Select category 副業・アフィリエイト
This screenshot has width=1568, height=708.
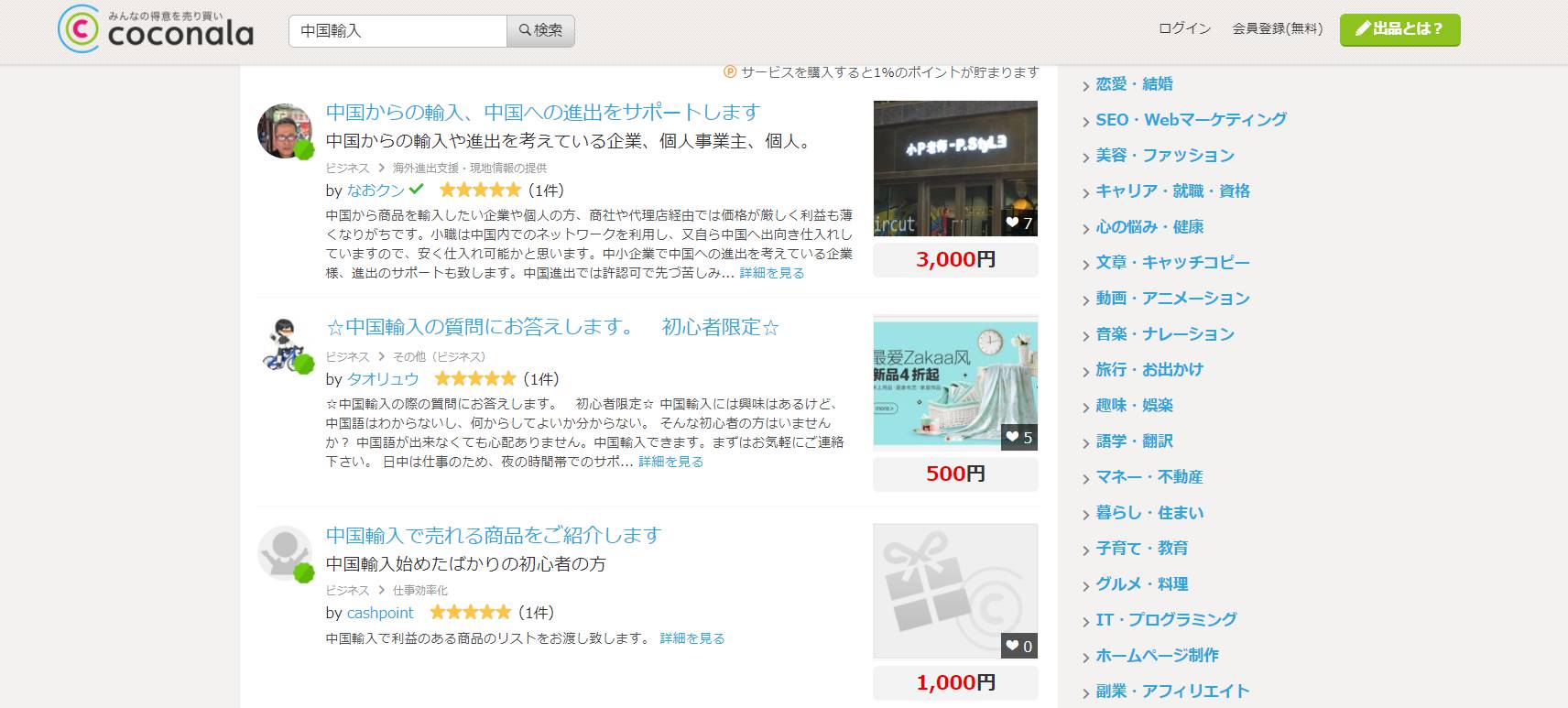(x=1172, y=692)
